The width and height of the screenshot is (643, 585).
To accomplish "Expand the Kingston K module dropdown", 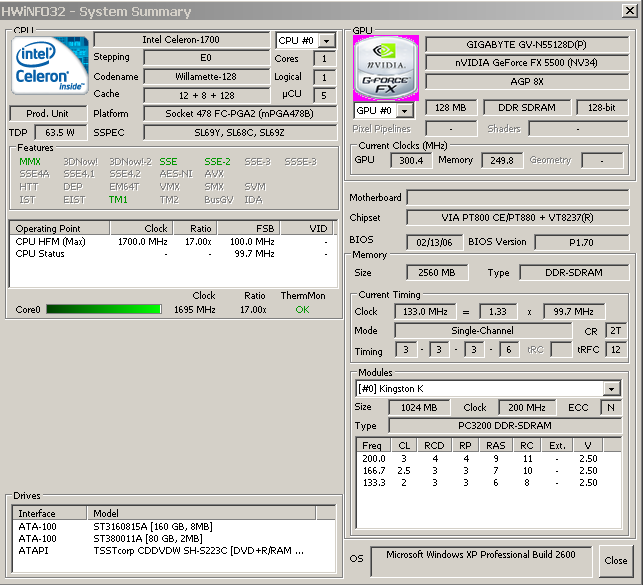I will pos(611,389).
